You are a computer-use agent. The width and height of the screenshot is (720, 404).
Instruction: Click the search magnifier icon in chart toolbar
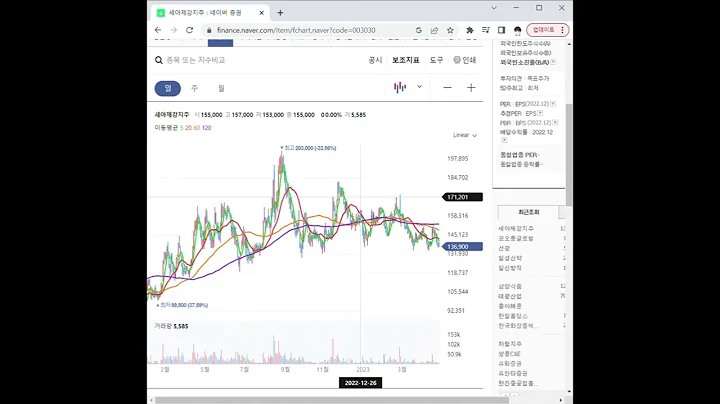159,60
